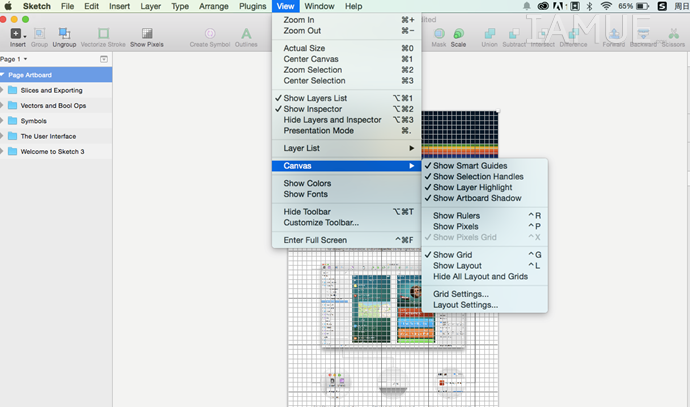
Task: Expand the Symbols folder arrow
Action: (x=2, y=121)
